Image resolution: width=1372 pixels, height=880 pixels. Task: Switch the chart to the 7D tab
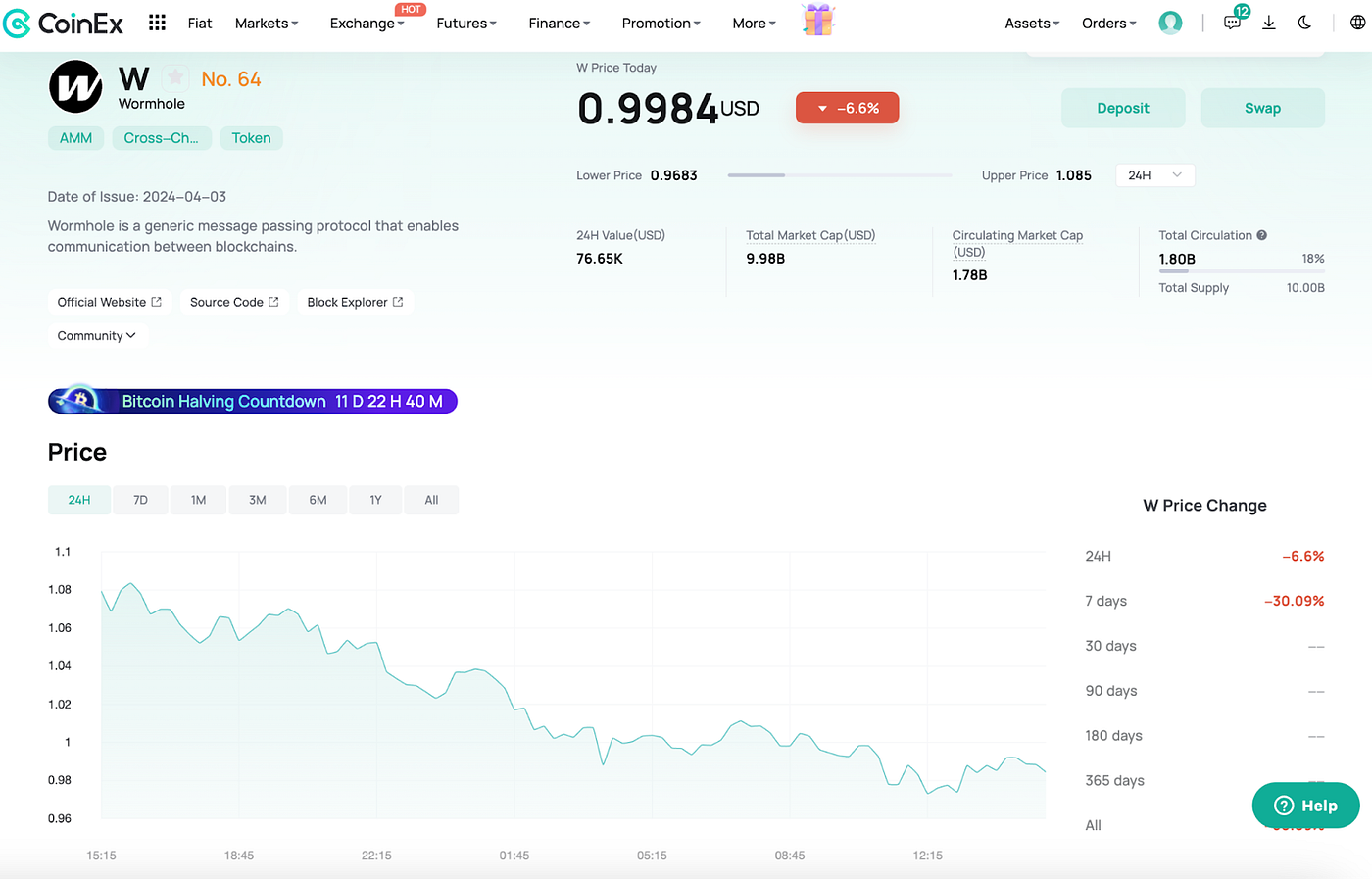click(140, 500)
